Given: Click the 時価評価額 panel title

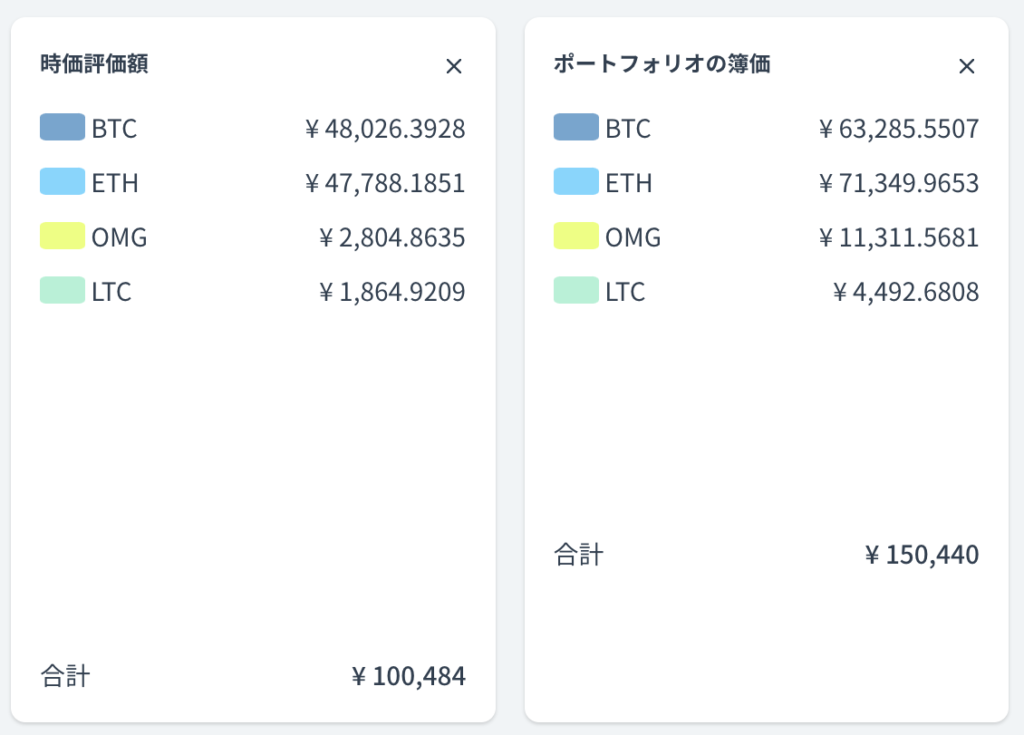Looking at the screenshot, I should 95,65.
